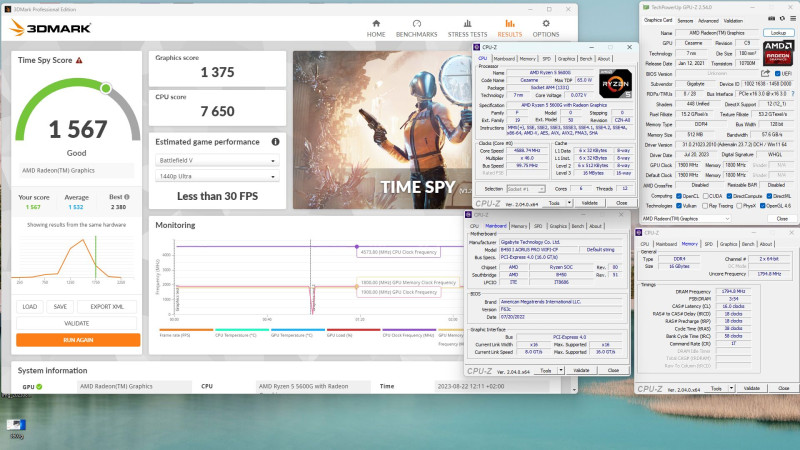This screenshot has width=800, height=450.
Task: Click the desktop shortcut icon on the wallpaper
Action: (16, 425)
